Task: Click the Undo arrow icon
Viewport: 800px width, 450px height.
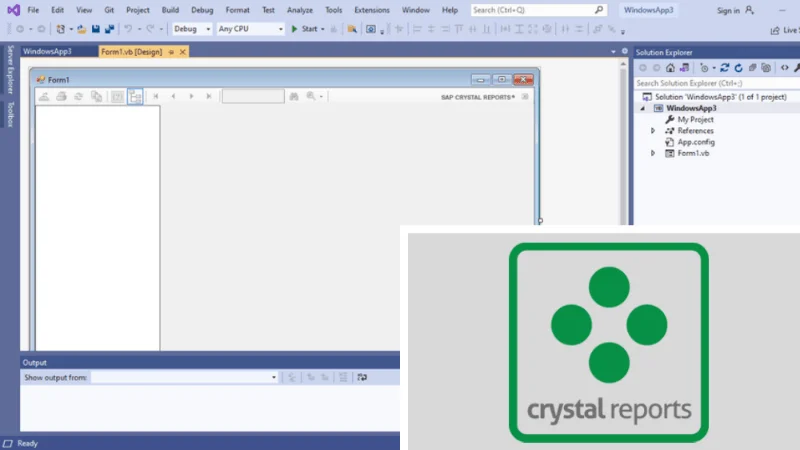Action: point(128,29)
